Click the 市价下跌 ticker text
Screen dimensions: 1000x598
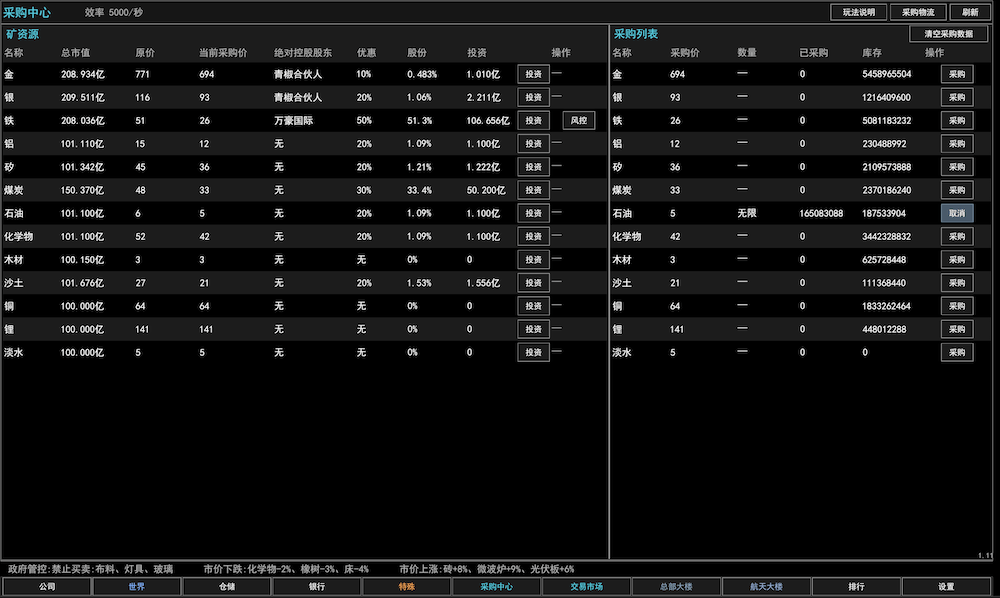286,569
